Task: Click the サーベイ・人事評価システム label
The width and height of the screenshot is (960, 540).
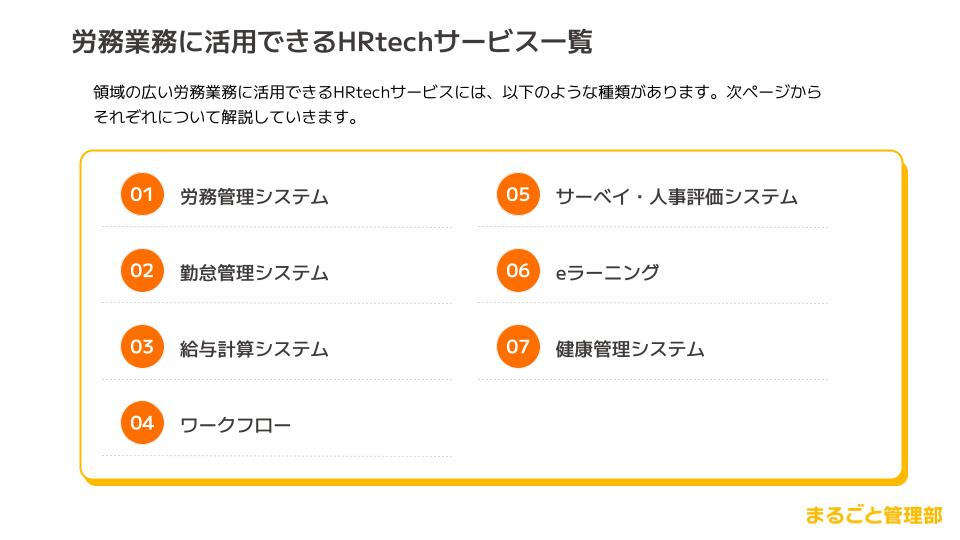Action: (676, 197)
